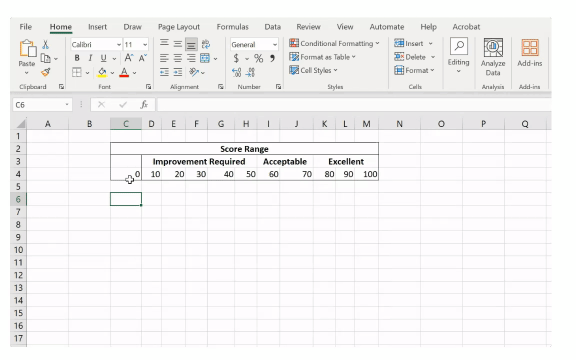Click the Paste clipboard icon
This screenshot has width=576, height=360.
coord(28,48)
